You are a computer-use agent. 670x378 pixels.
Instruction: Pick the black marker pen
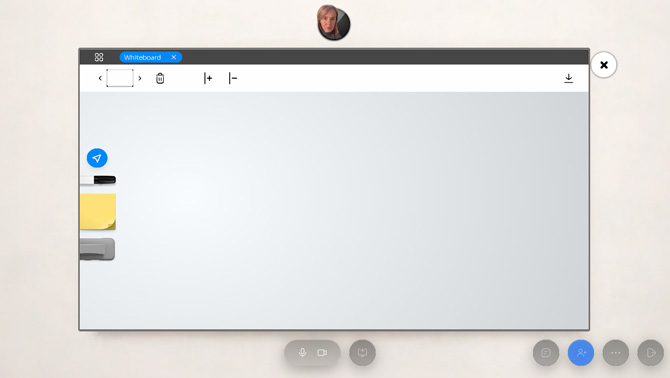click(98, 180)
